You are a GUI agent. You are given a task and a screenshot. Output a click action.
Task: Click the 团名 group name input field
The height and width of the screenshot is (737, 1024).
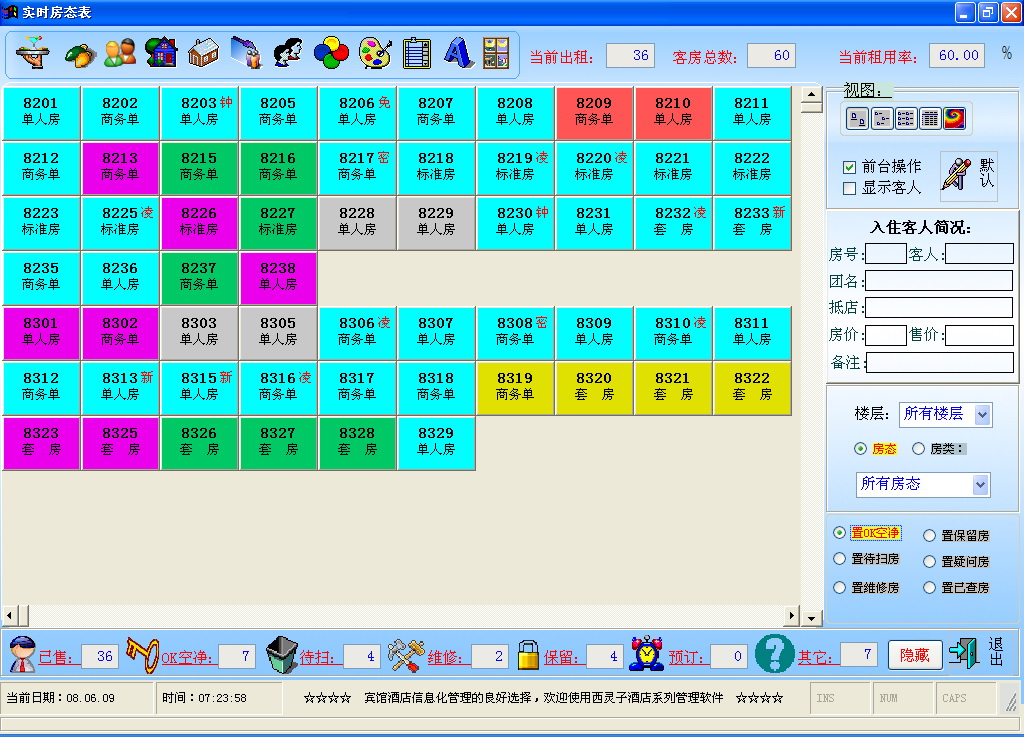point(939,281)
